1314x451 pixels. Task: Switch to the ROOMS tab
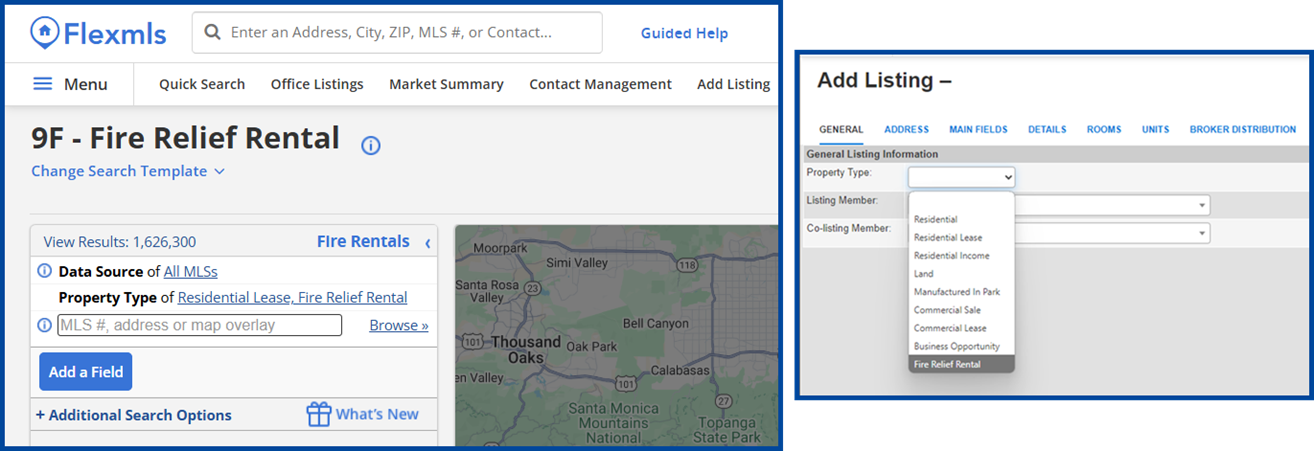pos(1104,129)
